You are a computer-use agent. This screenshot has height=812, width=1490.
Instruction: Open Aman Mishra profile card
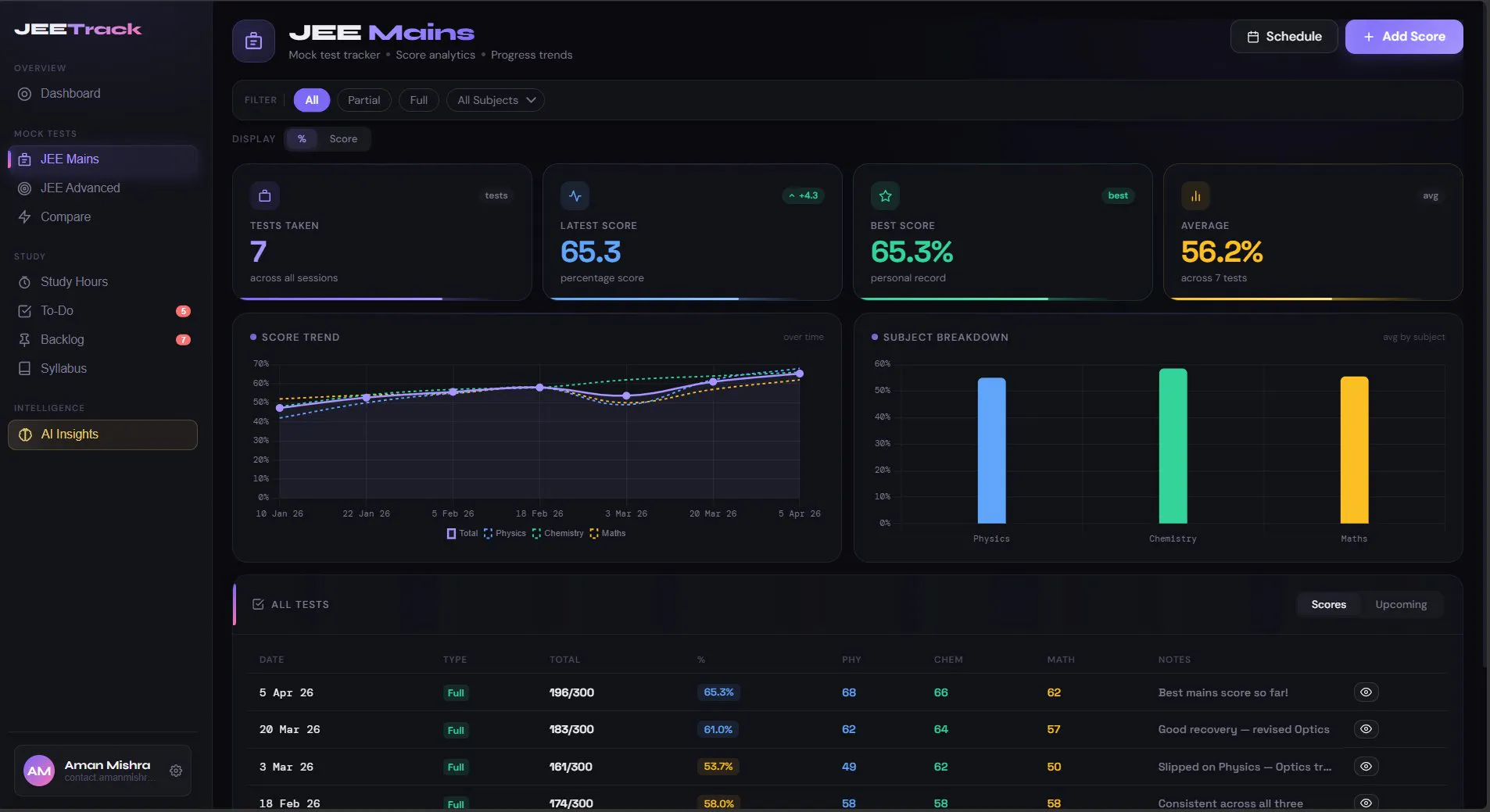(102, 771)
